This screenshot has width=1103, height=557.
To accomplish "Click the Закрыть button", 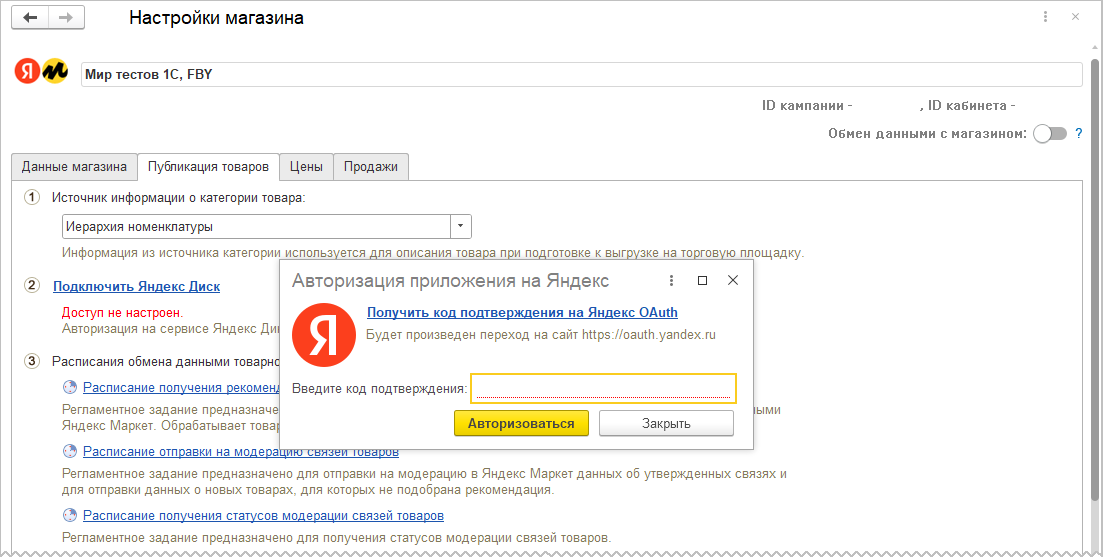I will 666,423.
